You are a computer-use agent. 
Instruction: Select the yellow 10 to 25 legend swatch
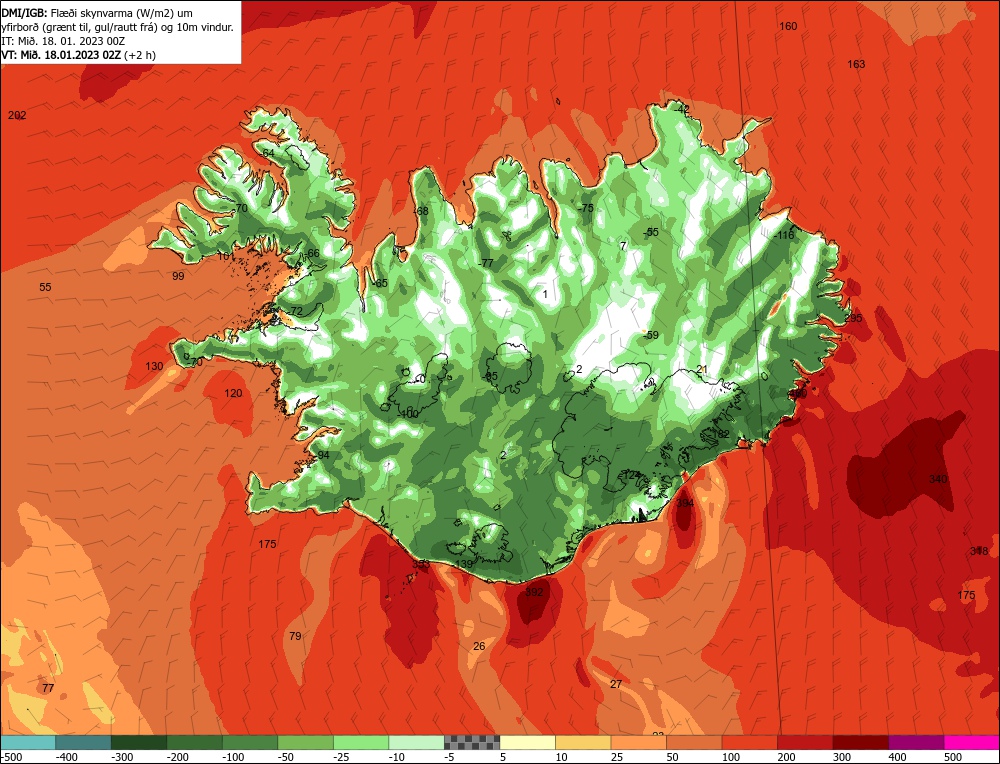pyautogui.click(x=583, y=742)
